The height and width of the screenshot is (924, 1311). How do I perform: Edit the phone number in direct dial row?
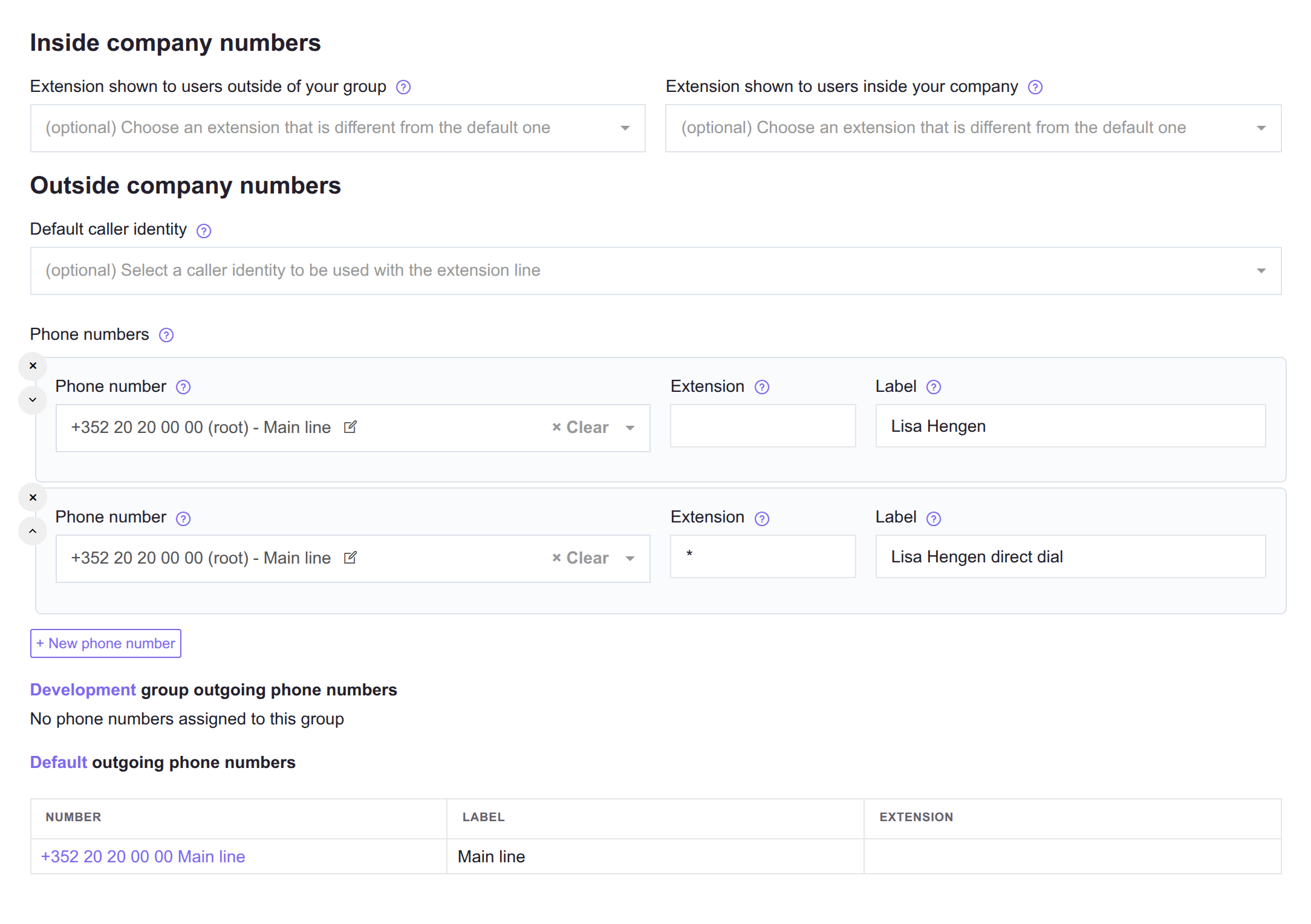pyautogui.click(x=350, y=558)
